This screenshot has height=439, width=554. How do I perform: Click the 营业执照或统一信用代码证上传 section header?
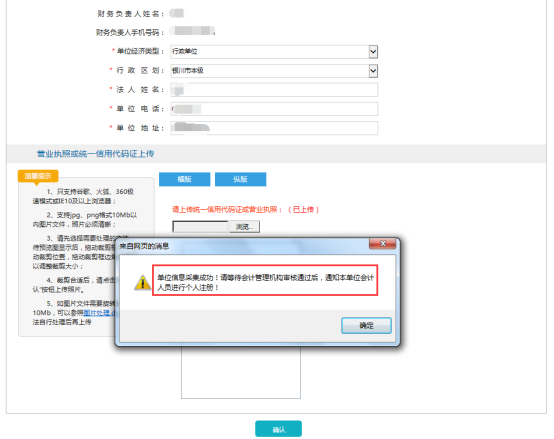point(95,154)
